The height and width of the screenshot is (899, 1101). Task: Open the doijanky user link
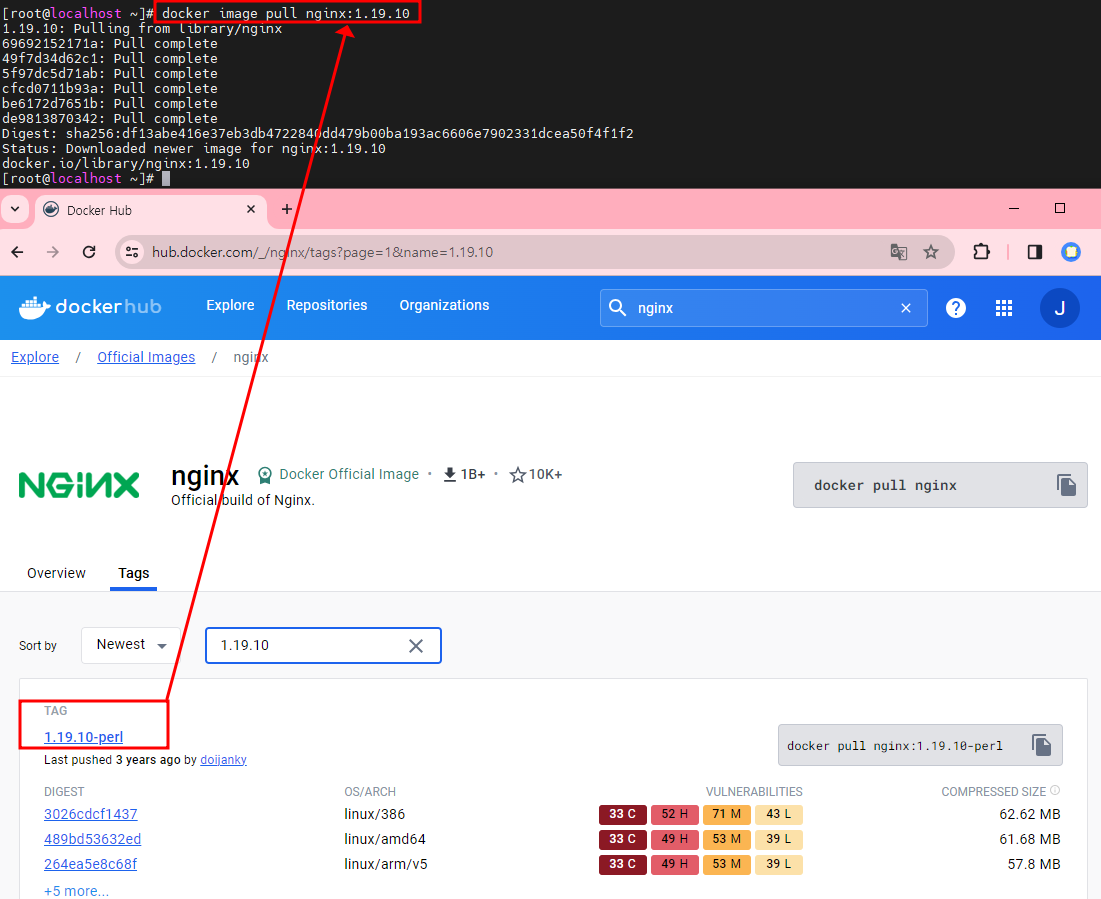(x=223, y=759)
